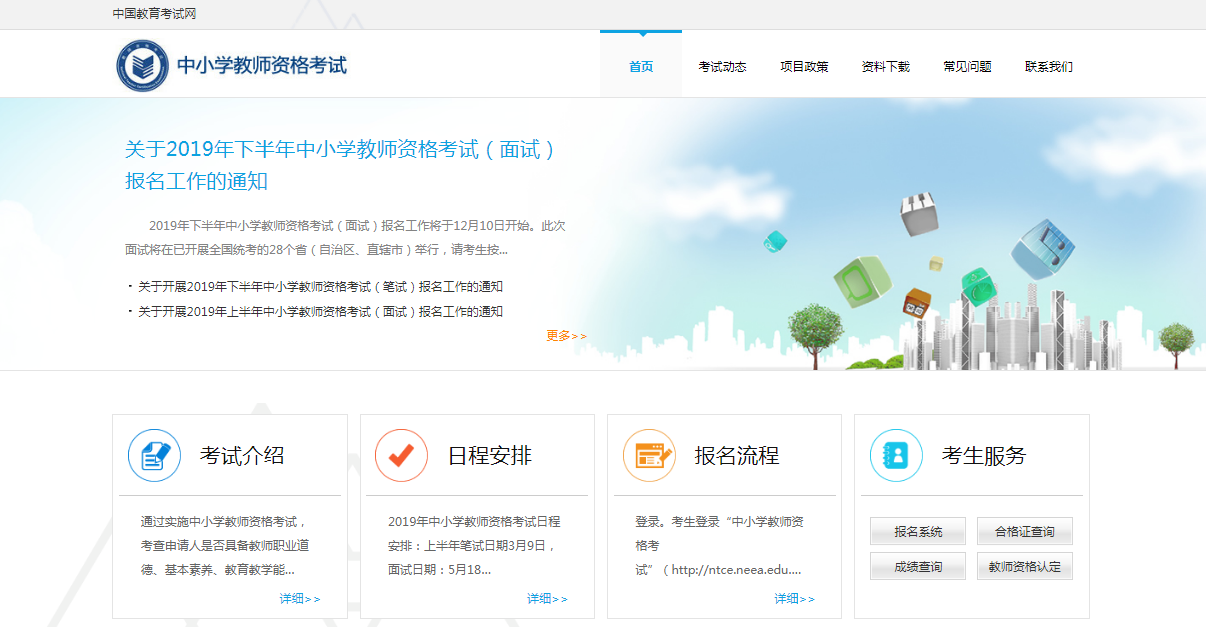1206x627 pixels.
Task: Click the 日程安排 red checkmark icon
Action: click(x=401, y=456)
